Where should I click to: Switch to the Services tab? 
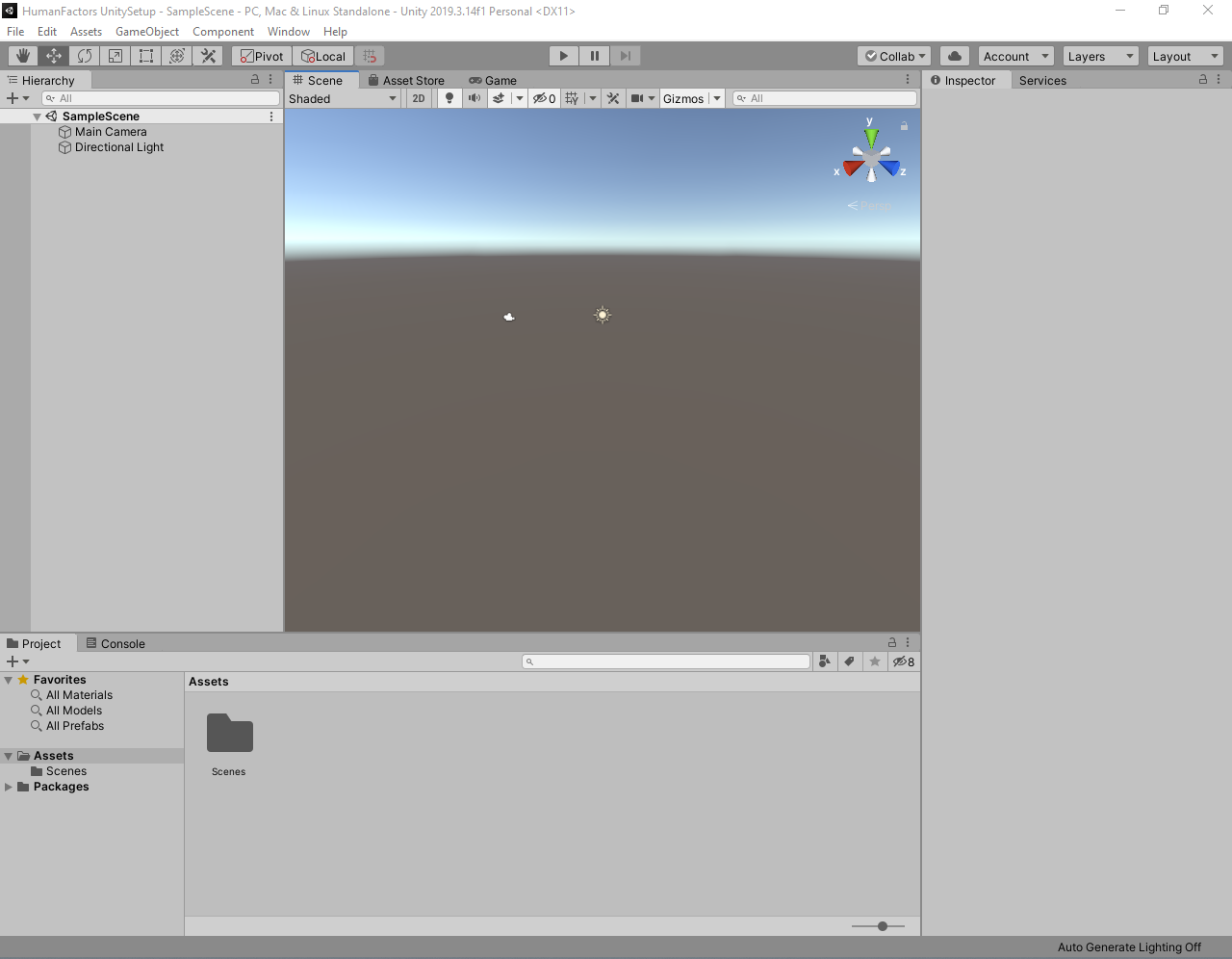pyautogui.click(x=1042, y=81)
